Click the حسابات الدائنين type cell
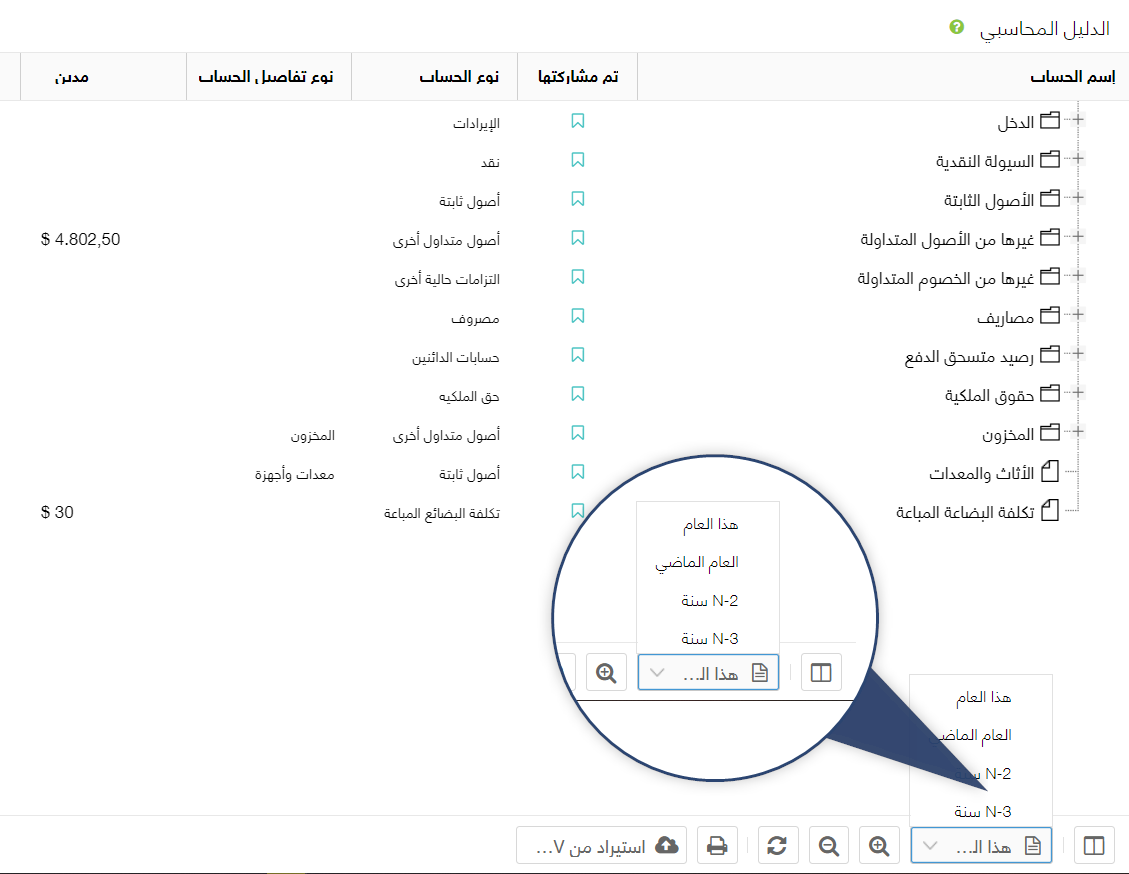 tap(456, 357)
